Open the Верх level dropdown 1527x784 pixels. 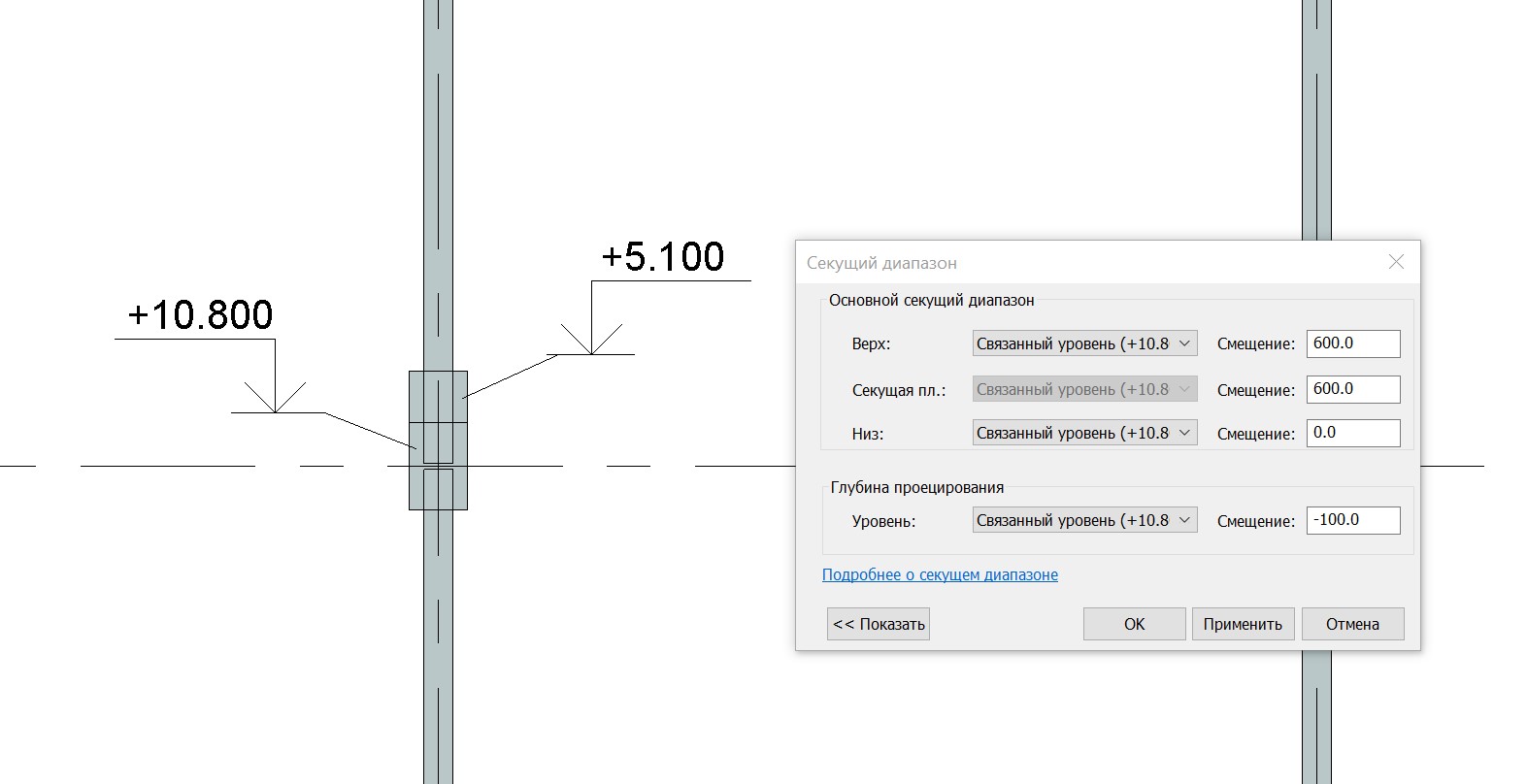tap(1084, 343)
